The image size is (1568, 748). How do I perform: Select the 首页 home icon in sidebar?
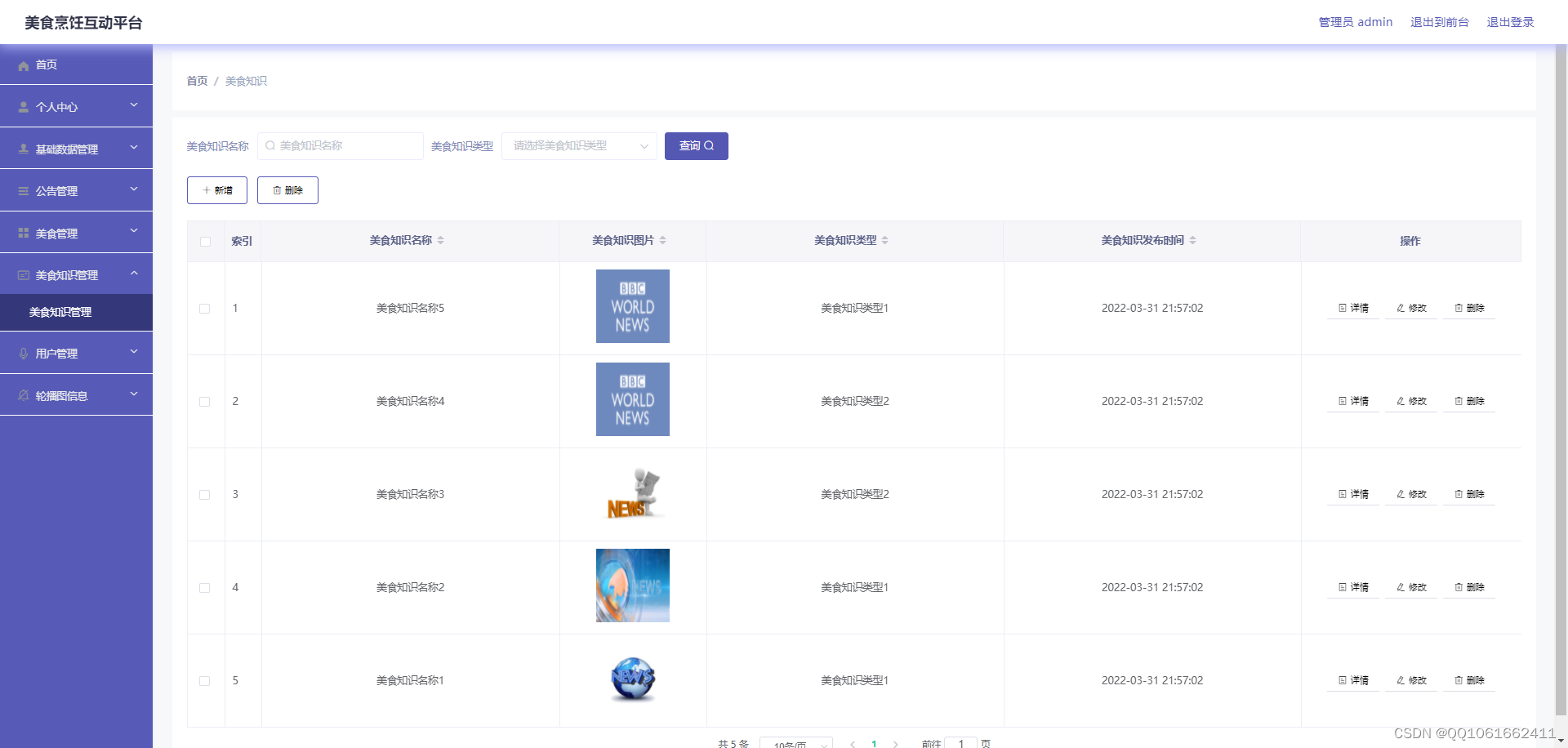tap(23, 65)
